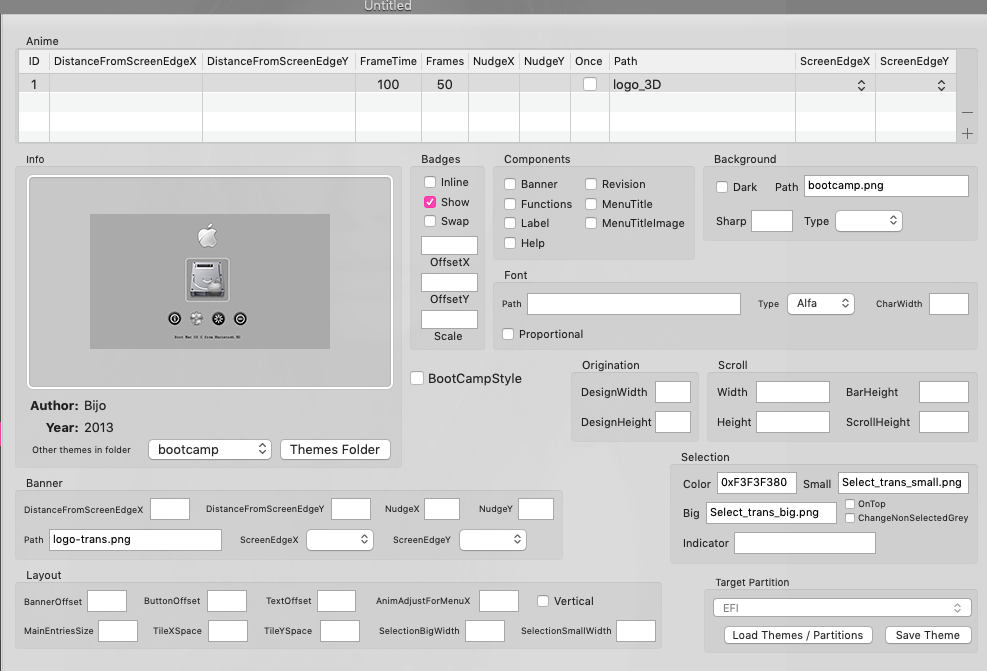
Task: Open the bootcamp themes dropdown
Action: click(210, 449)
